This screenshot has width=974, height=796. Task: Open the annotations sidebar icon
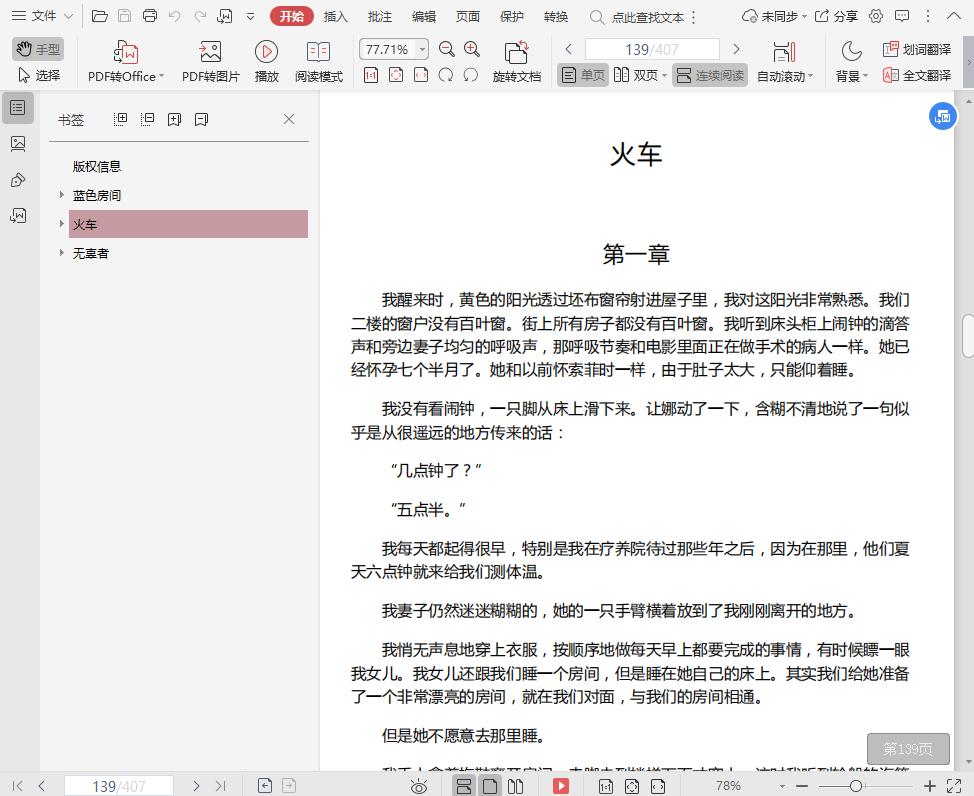pyautogui.click(x=18, y=180)
